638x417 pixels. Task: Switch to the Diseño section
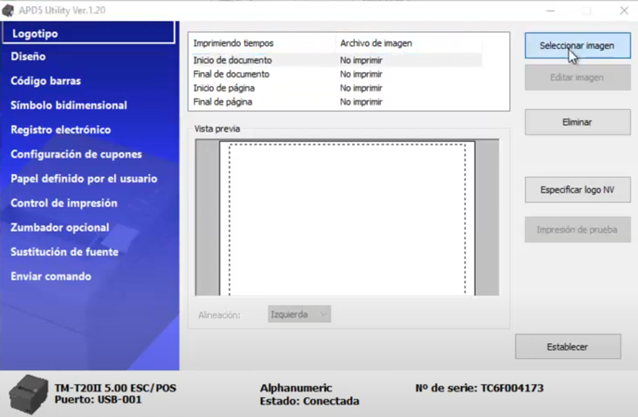[x=28, y=57]
